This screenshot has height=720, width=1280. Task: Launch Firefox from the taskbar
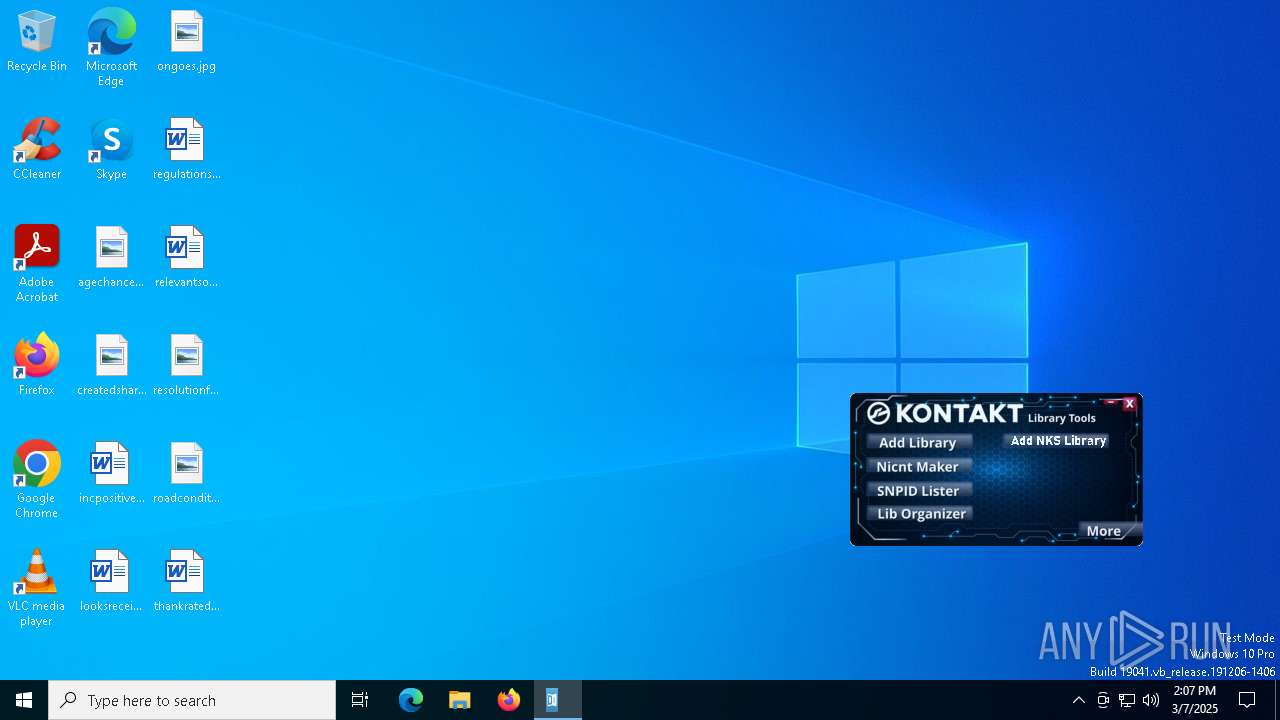[509, 700]
